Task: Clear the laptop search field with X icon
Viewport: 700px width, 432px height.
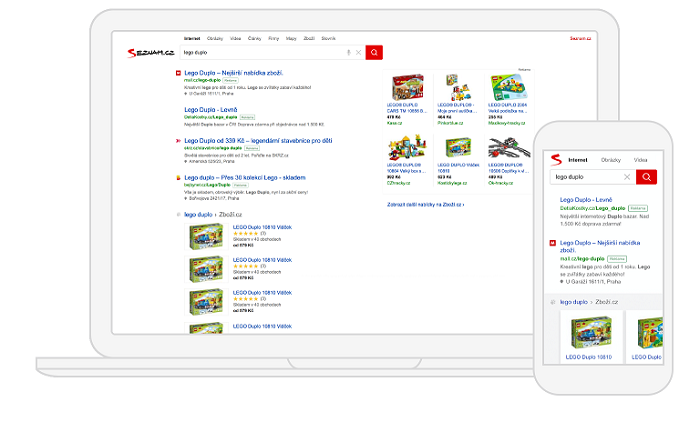Action: click(358, 52)
